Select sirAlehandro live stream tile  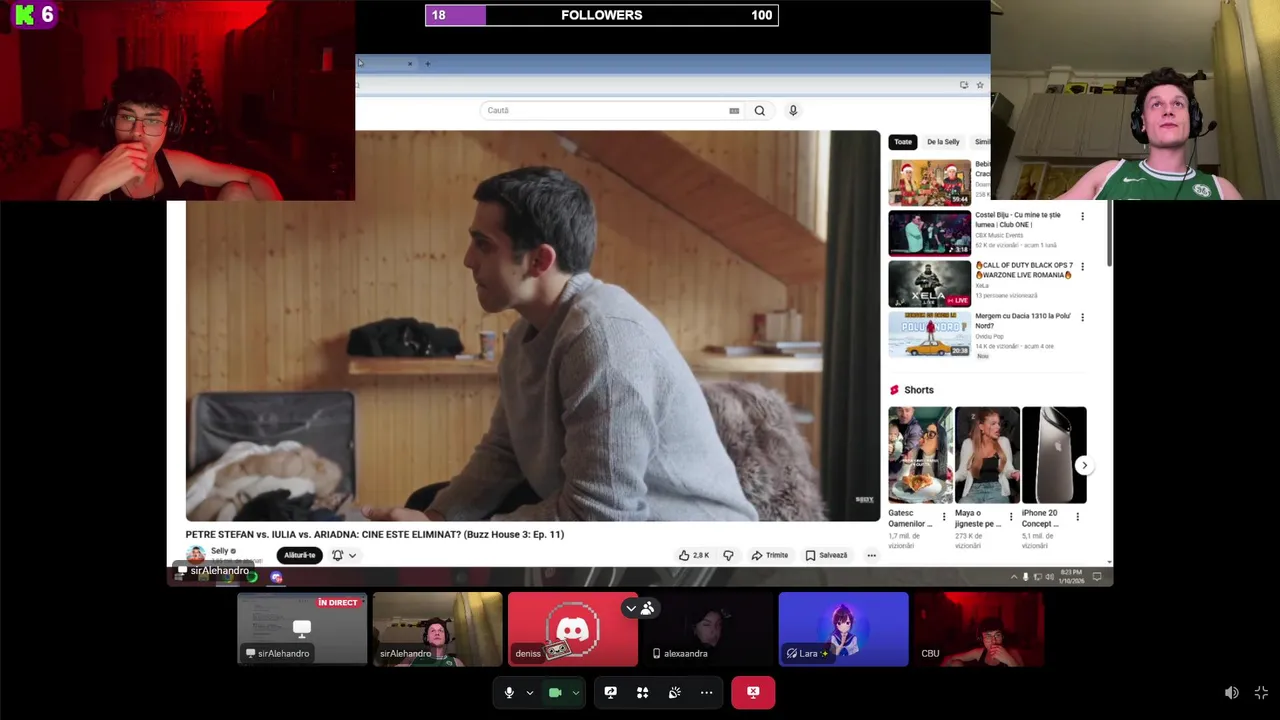[302, 629]
